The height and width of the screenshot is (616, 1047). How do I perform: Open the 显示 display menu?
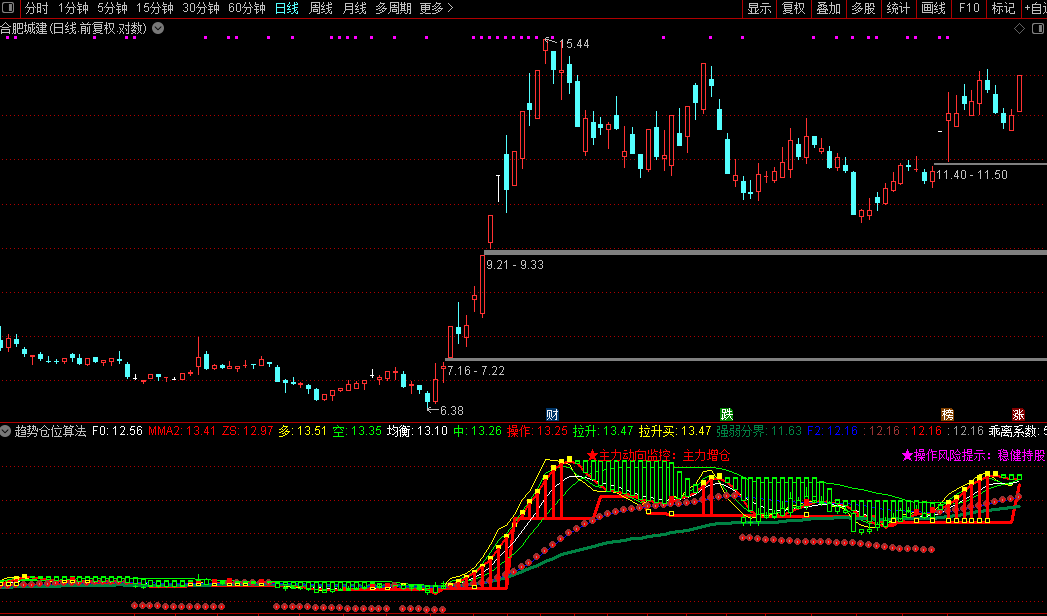click(760, 8)
